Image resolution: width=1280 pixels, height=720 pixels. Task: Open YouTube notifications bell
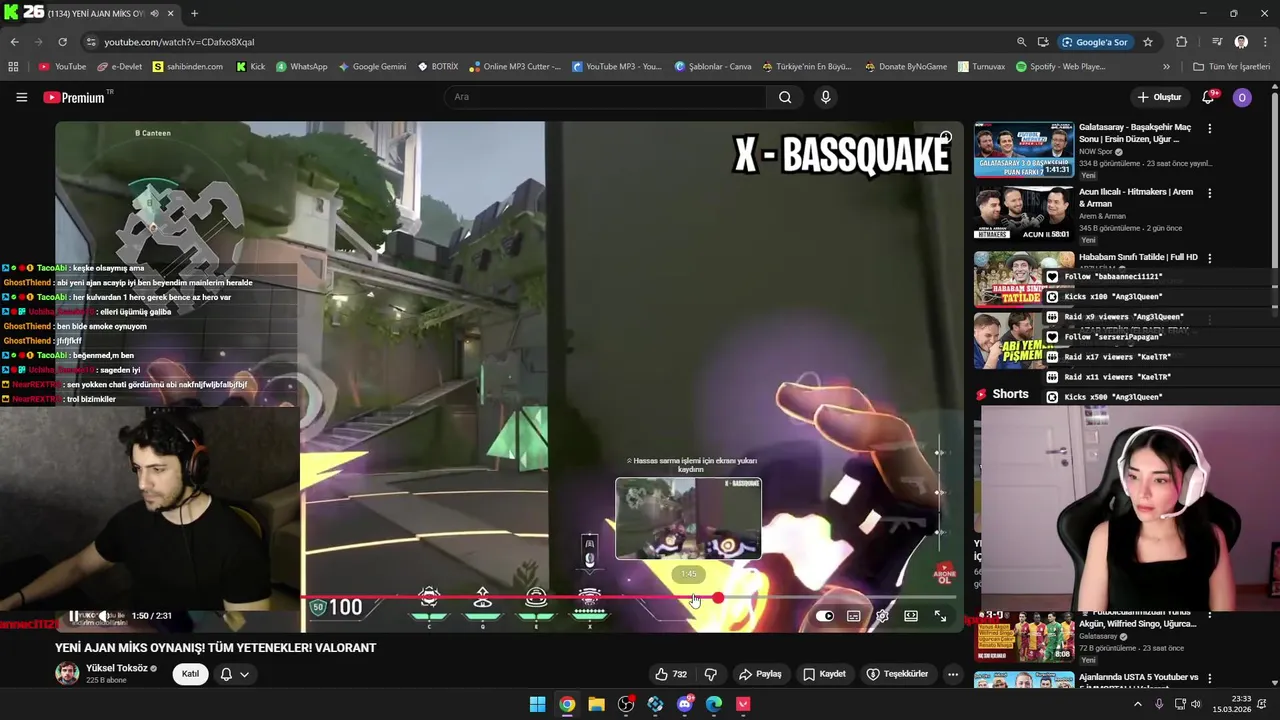tap(1208, 97)
